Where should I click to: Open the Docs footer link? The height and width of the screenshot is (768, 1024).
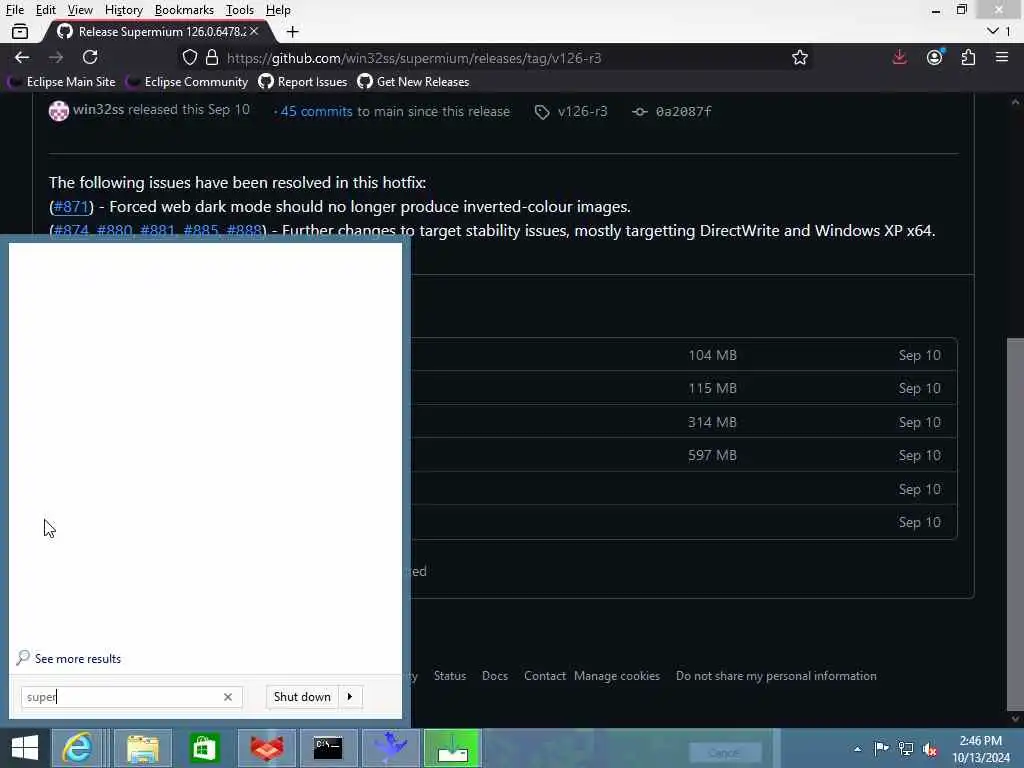point(494,676)
